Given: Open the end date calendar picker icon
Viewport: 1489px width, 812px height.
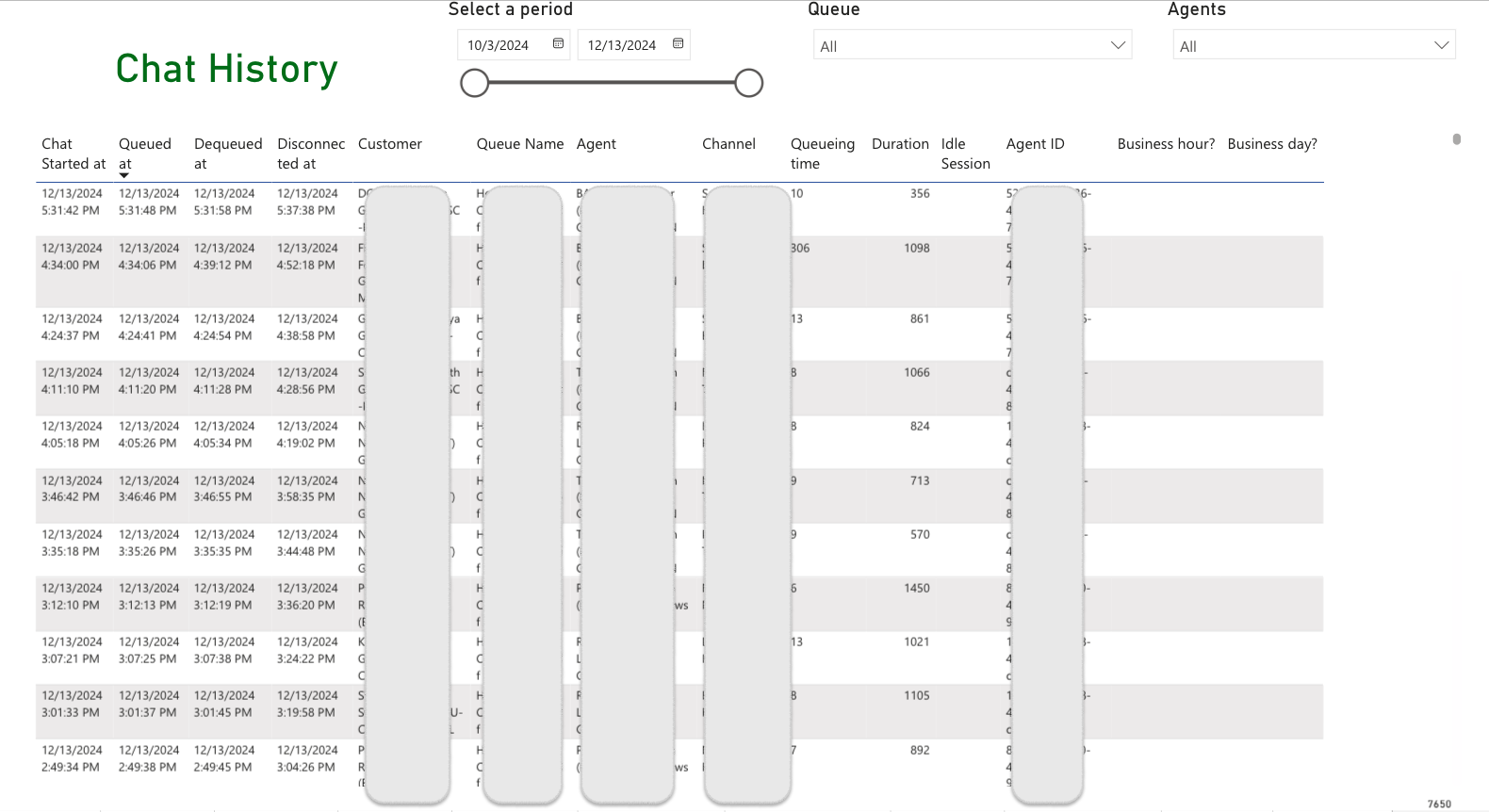Looking at the screenshot, I should tap(678, 44).
